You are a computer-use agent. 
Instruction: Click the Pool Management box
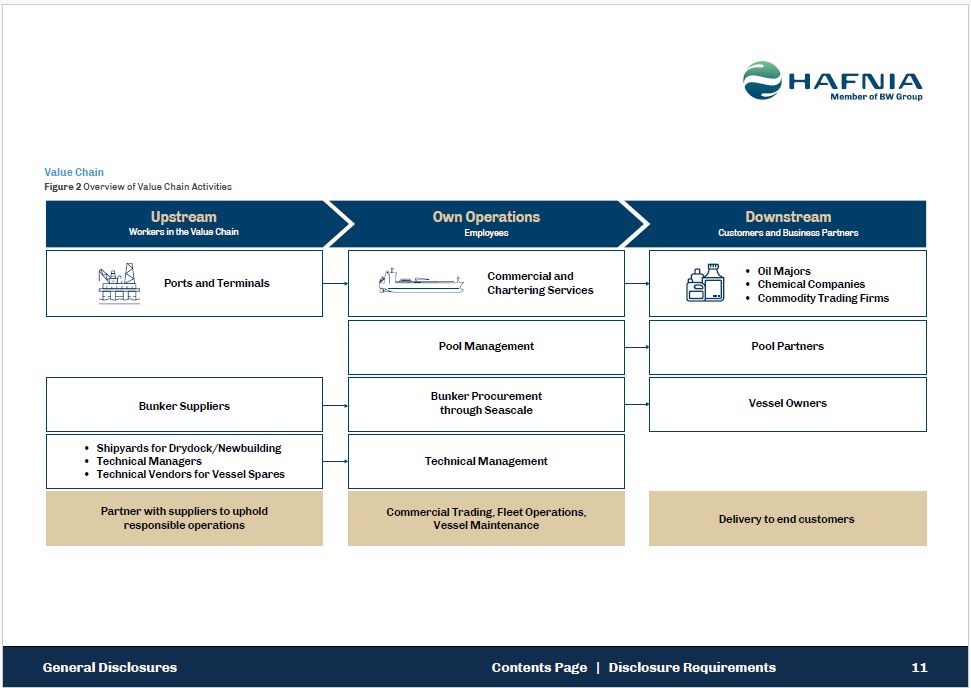(486, 347)
